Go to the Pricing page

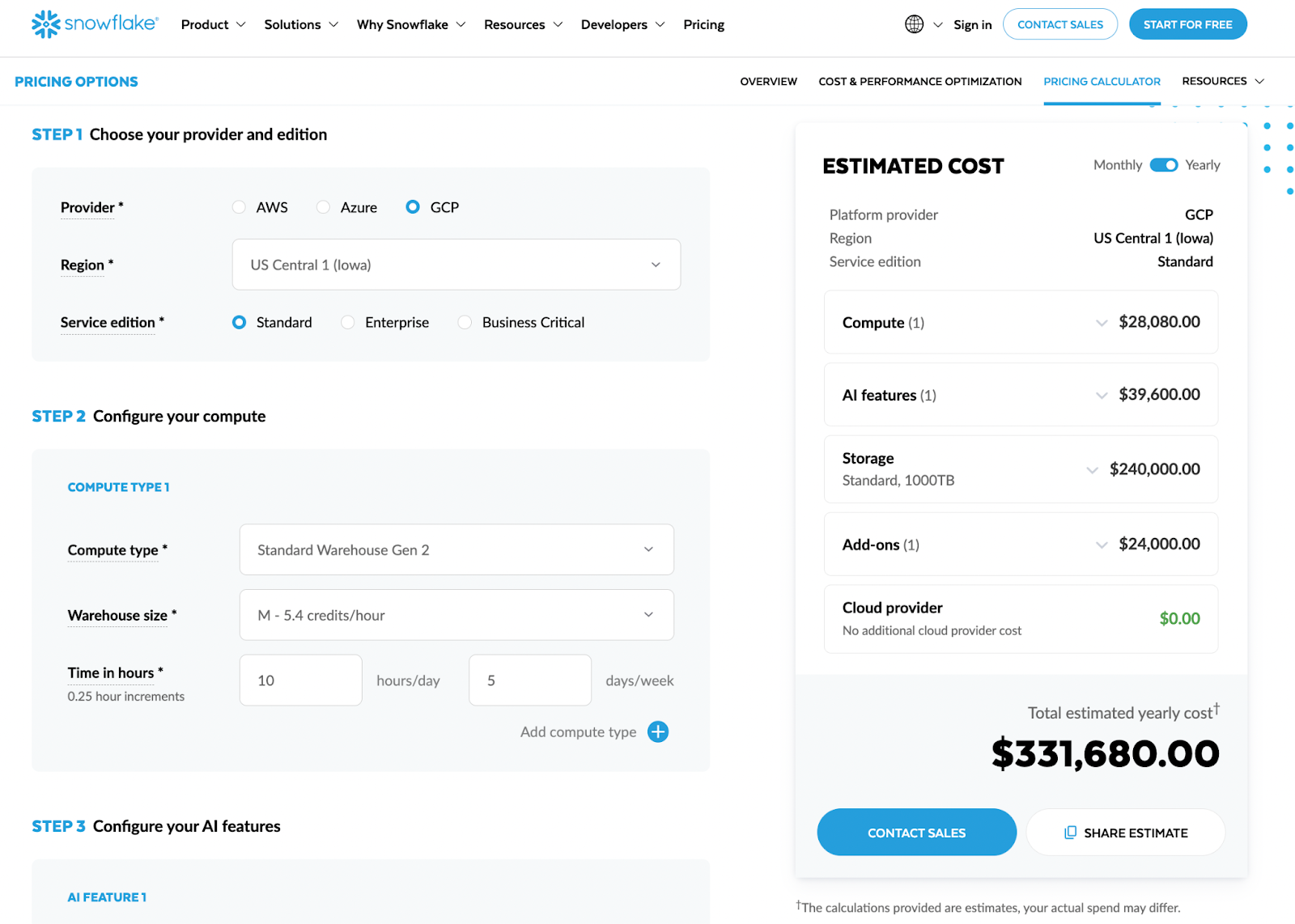click(703, 24)
